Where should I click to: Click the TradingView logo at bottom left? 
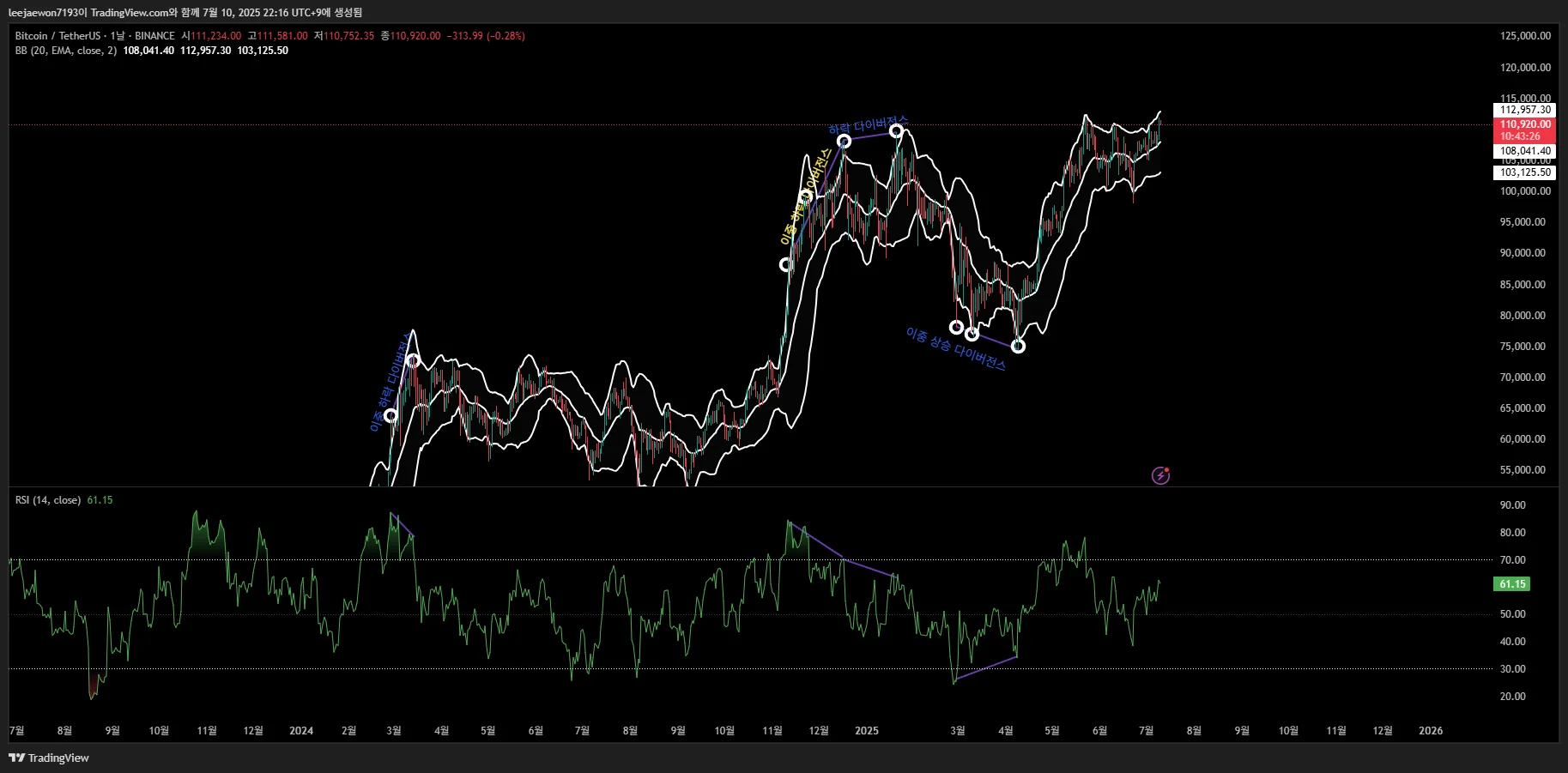(49, 758)
